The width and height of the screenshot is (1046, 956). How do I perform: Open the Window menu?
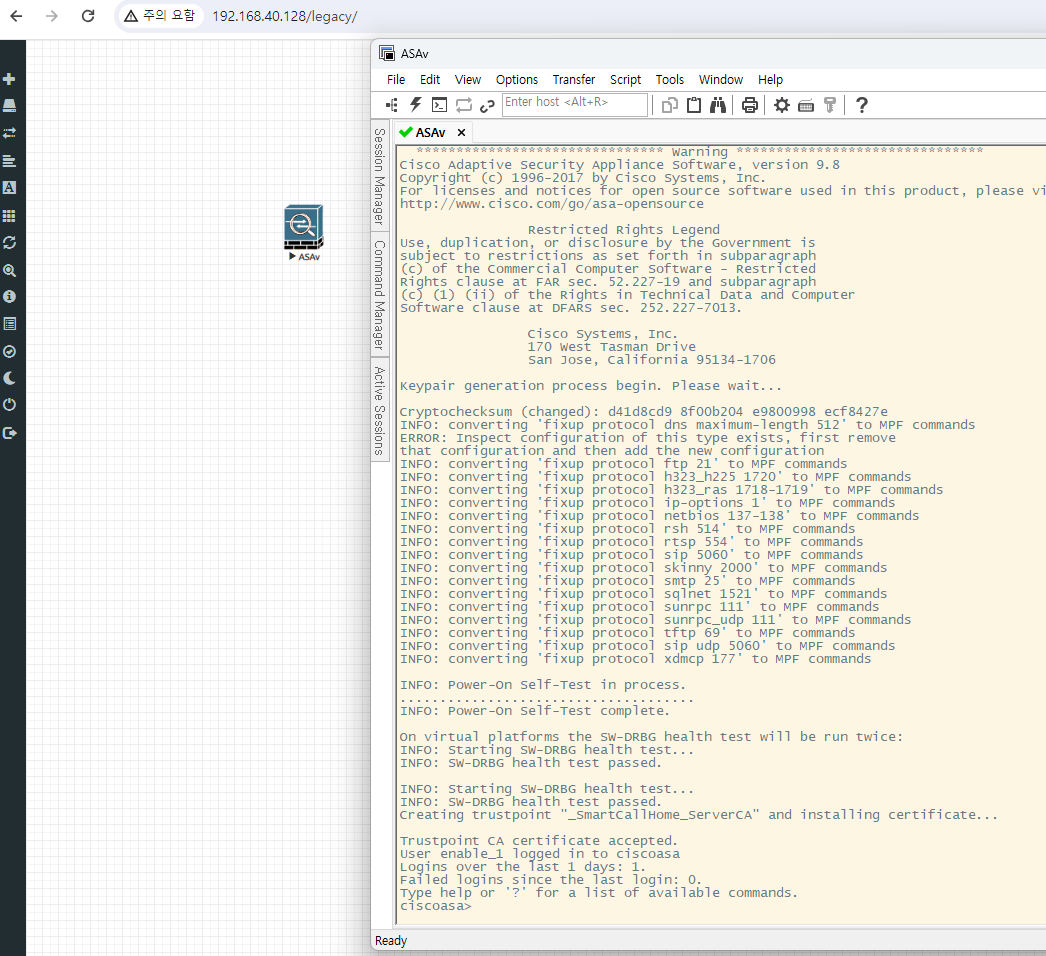[720, 79]
